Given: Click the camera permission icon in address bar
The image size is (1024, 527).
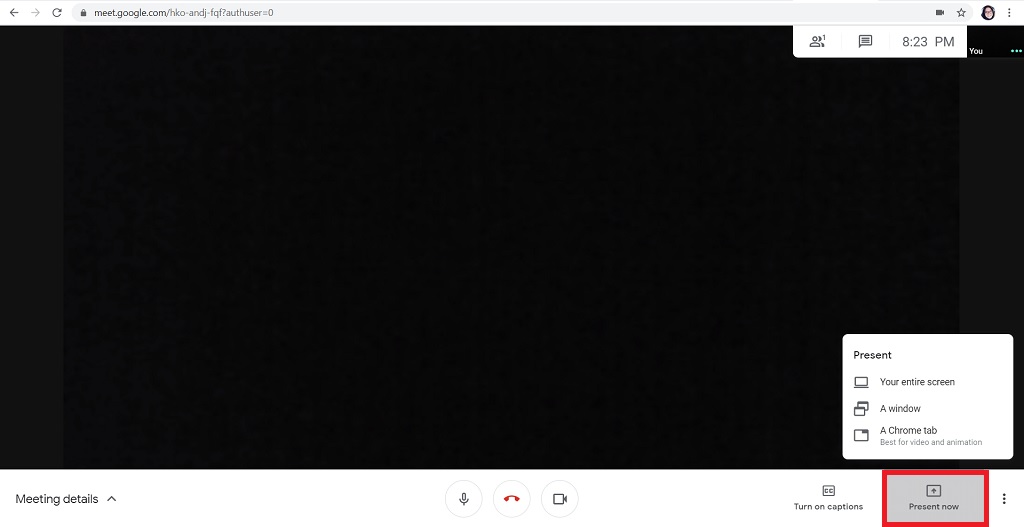Looking at the screenshot, I should coord(939,13).
